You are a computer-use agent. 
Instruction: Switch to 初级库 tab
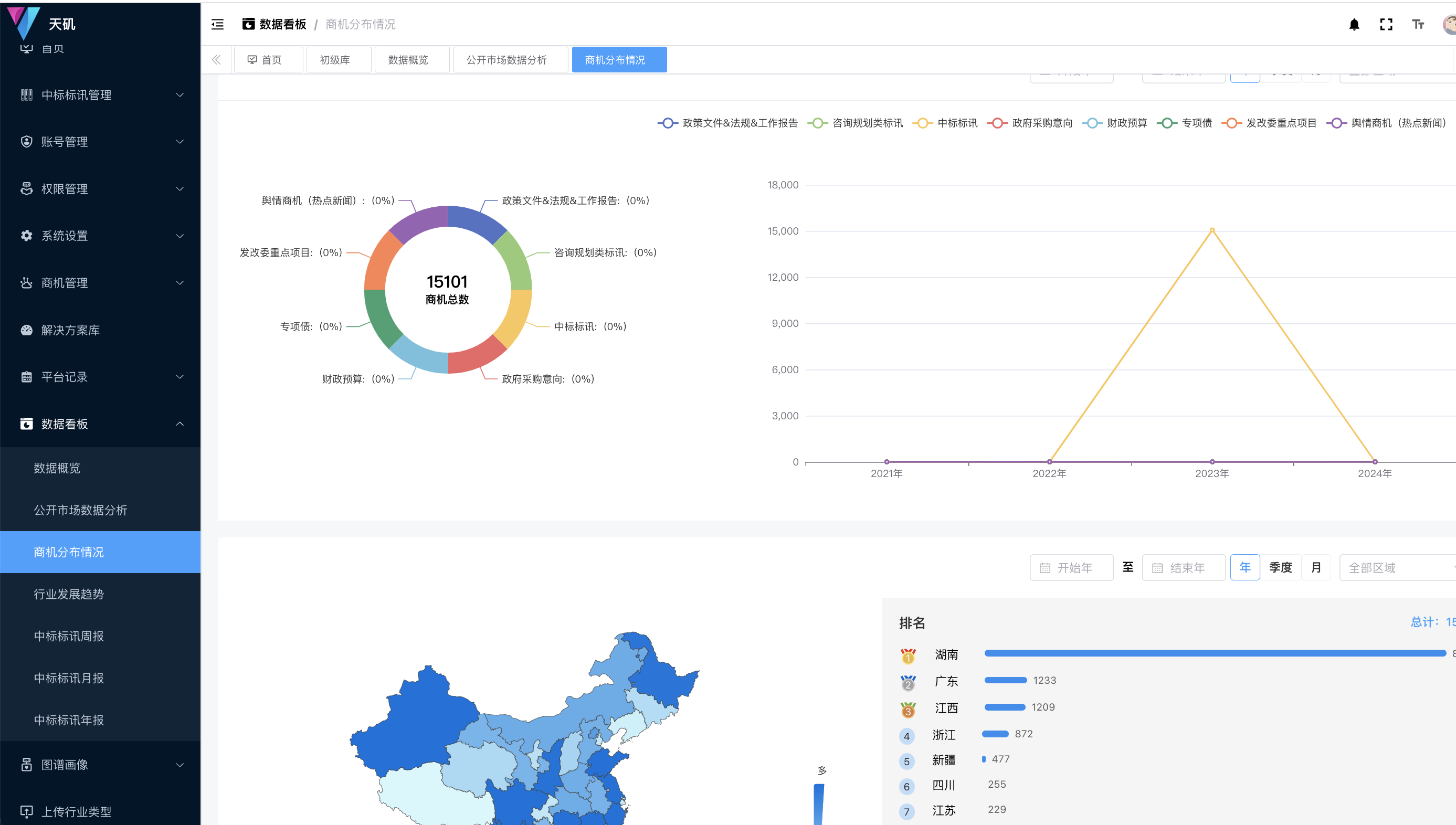[x=339, y=59]
